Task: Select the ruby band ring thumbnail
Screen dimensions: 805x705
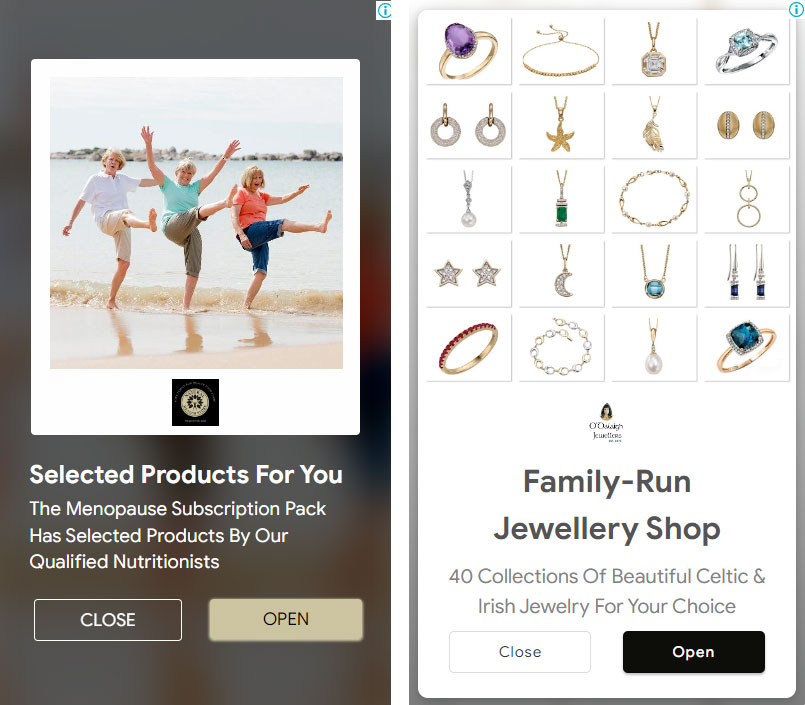Action: coord(468,348)
